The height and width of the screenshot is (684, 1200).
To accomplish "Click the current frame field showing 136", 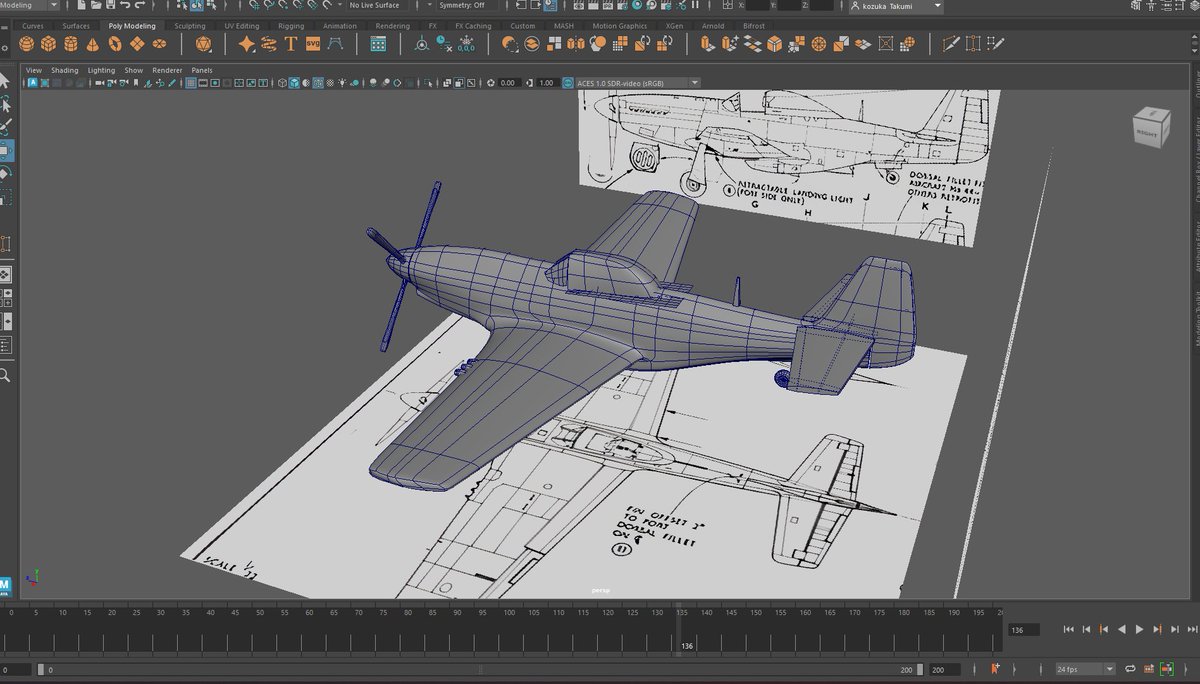I will click(1024, 630).
